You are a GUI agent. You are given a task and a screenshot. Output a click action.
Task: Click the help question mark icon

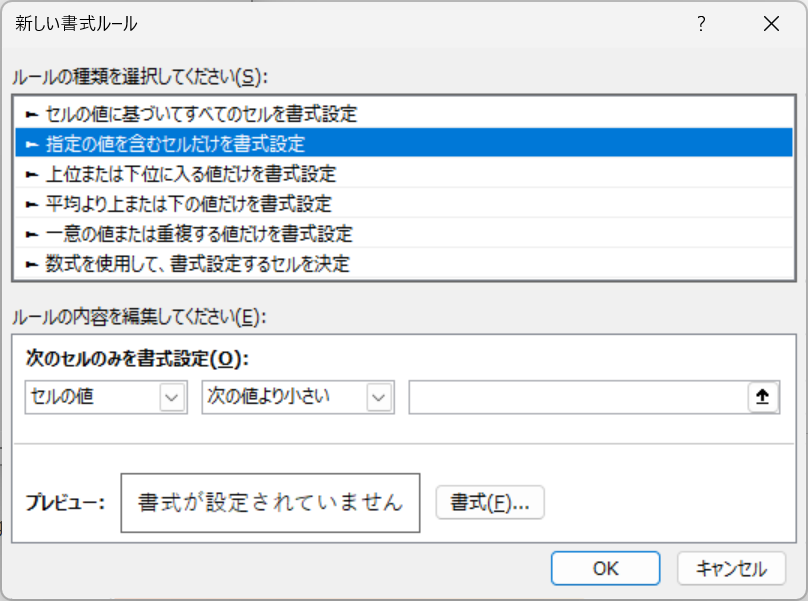click(x=701, y=24)
